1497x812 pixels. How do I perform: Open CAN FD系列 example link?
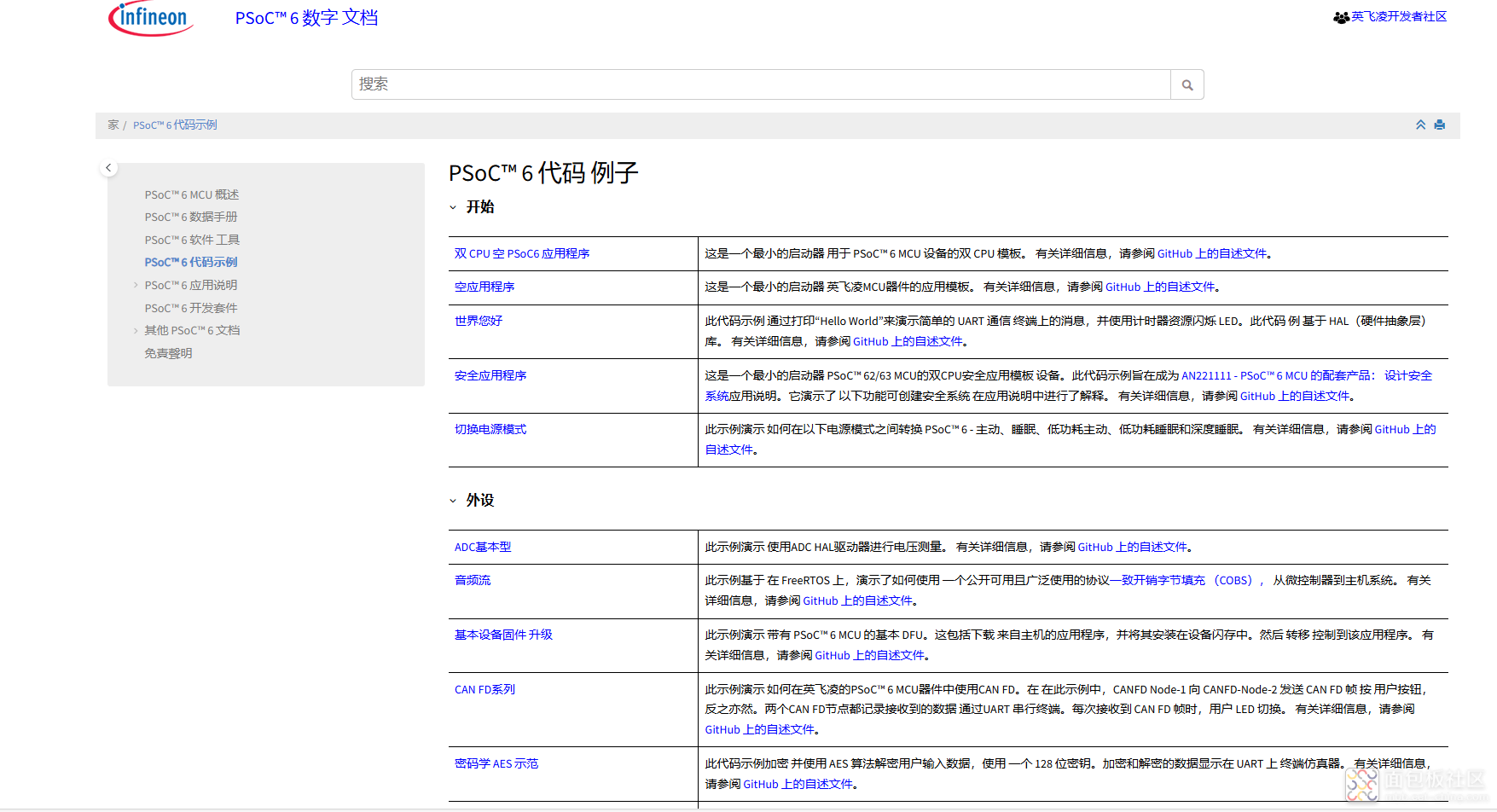(x=484, y=689)
